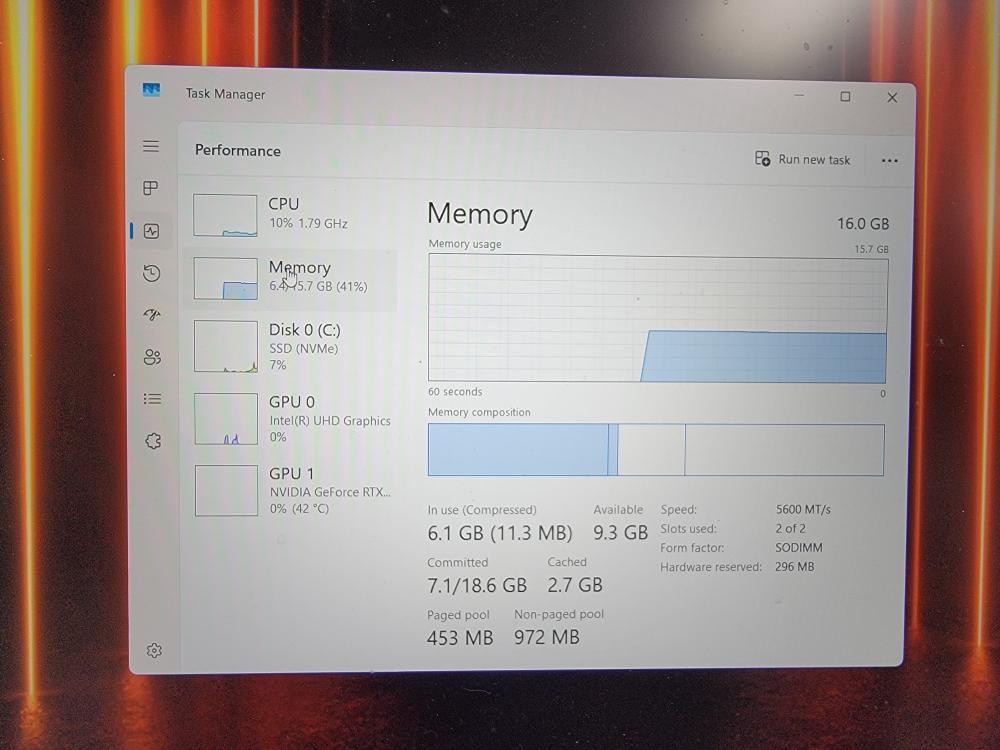Select GPU 1 NVIDIA GeForce entry
The width and height of the screenshot is (1000, 750).
[x=292, y=490]
